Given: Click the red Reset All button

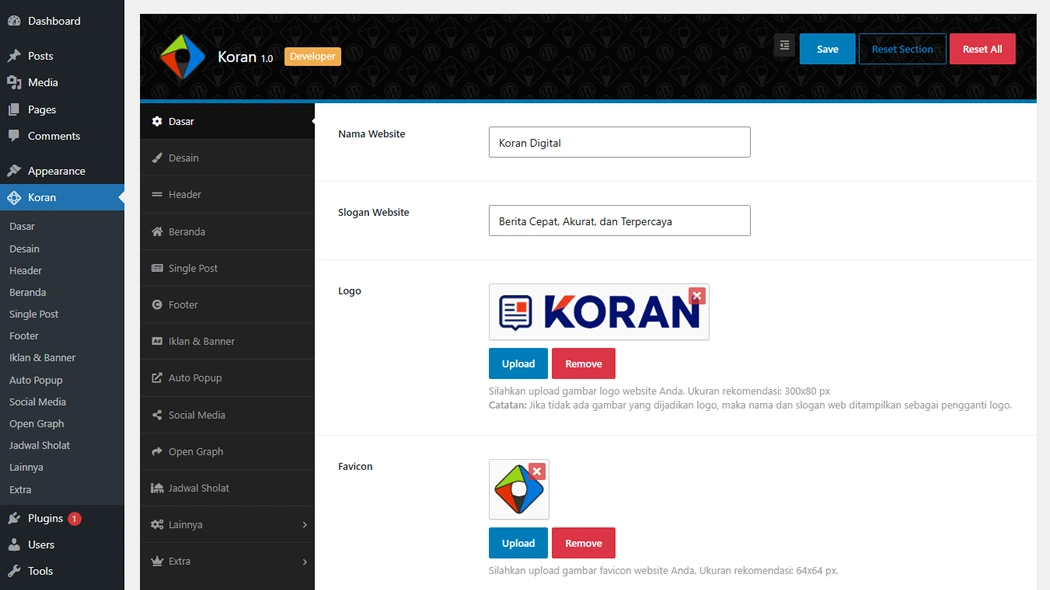Looking at the screenshot, I should [x=982, y=49].
